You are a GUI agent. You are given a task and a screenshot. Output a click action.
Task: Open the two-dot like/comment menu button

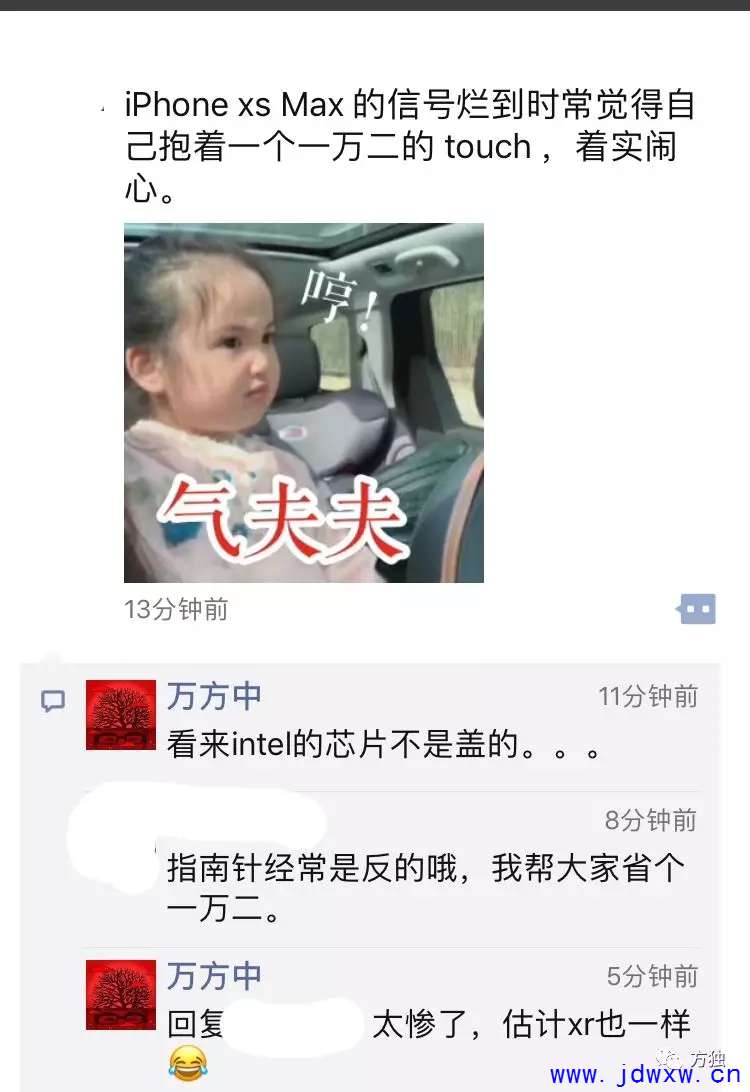click(696, 609)
